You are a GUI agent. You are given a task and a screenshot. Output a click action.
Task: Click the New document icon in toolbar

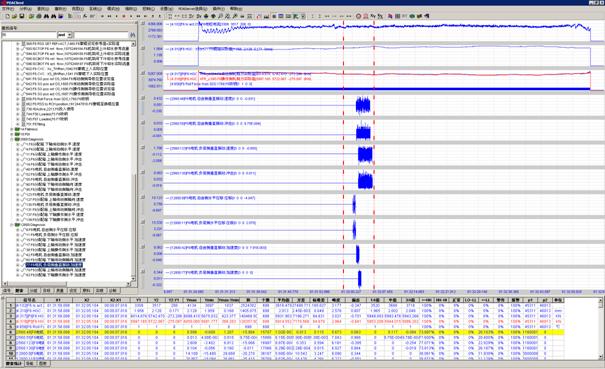click(7, 16)
